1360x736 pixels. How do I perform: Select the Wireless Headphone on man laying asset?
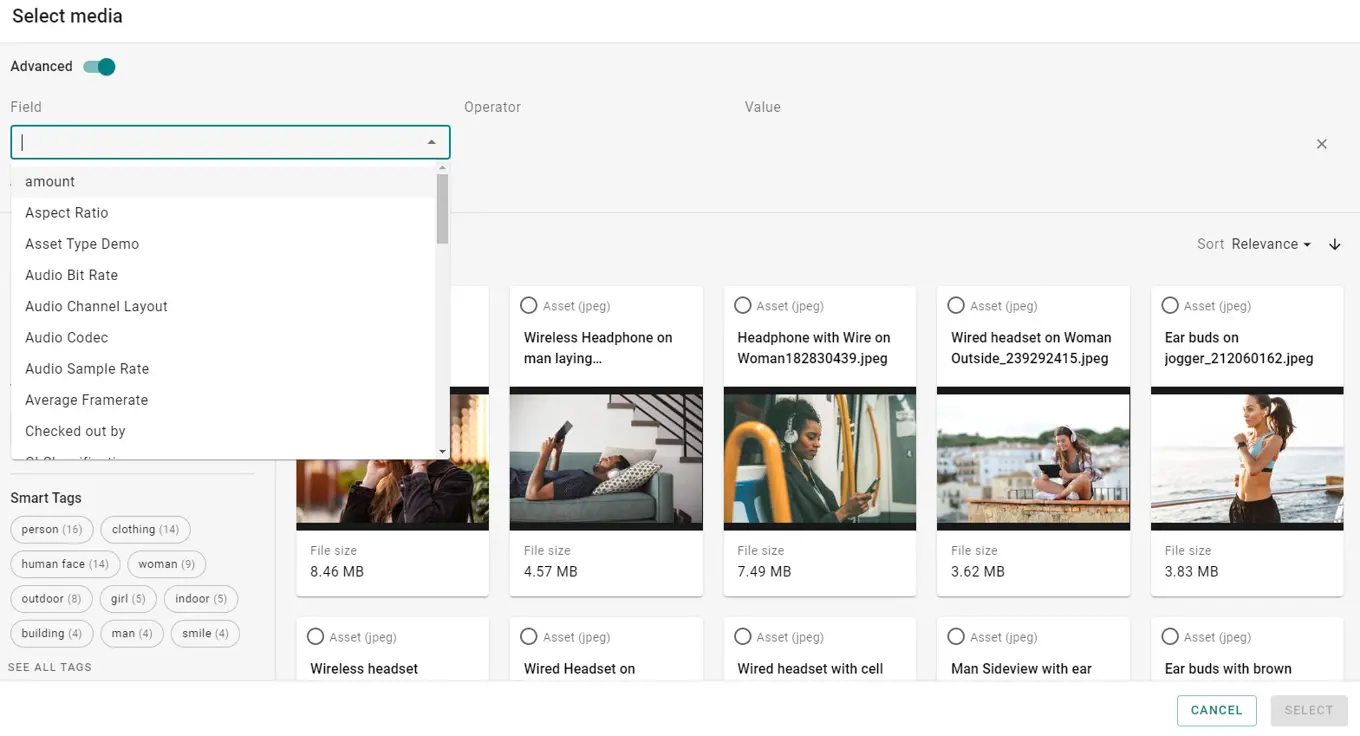pyautogui.click(x=529, y=305)
